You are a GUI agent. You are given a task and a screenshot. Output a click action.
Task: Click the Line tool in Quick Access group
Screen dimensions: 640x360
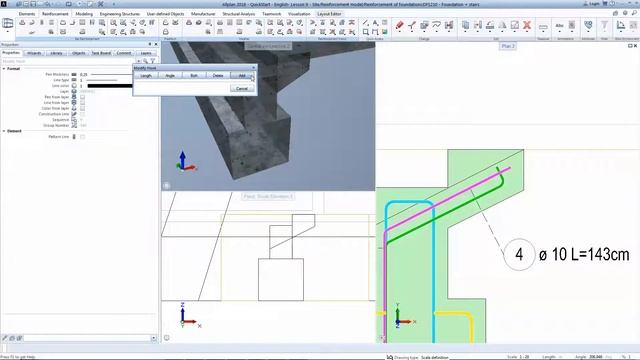tap(365, 23)
